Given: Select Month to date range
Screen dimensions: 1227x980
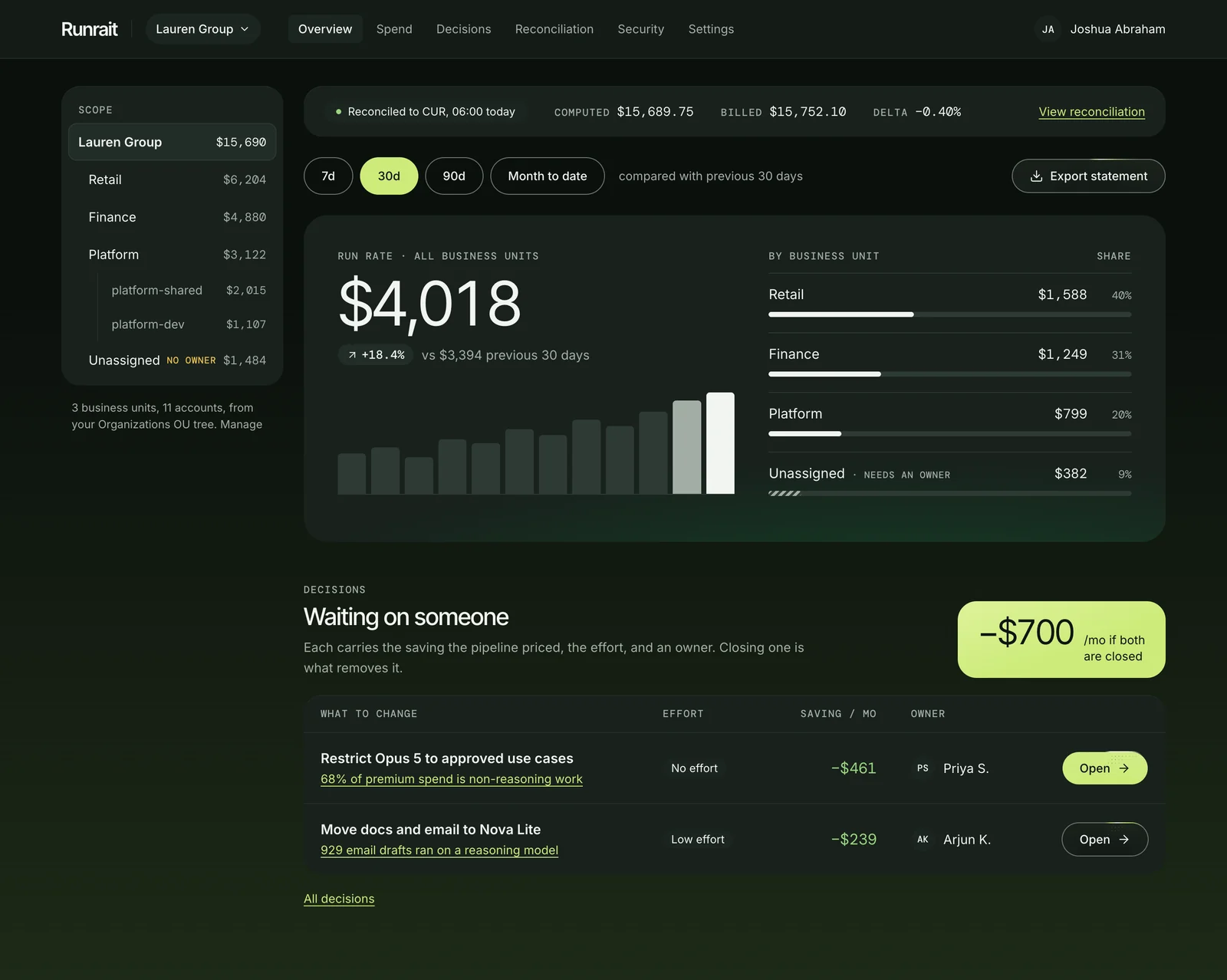Looking at the screenshot, I should (x=548, y=176).
